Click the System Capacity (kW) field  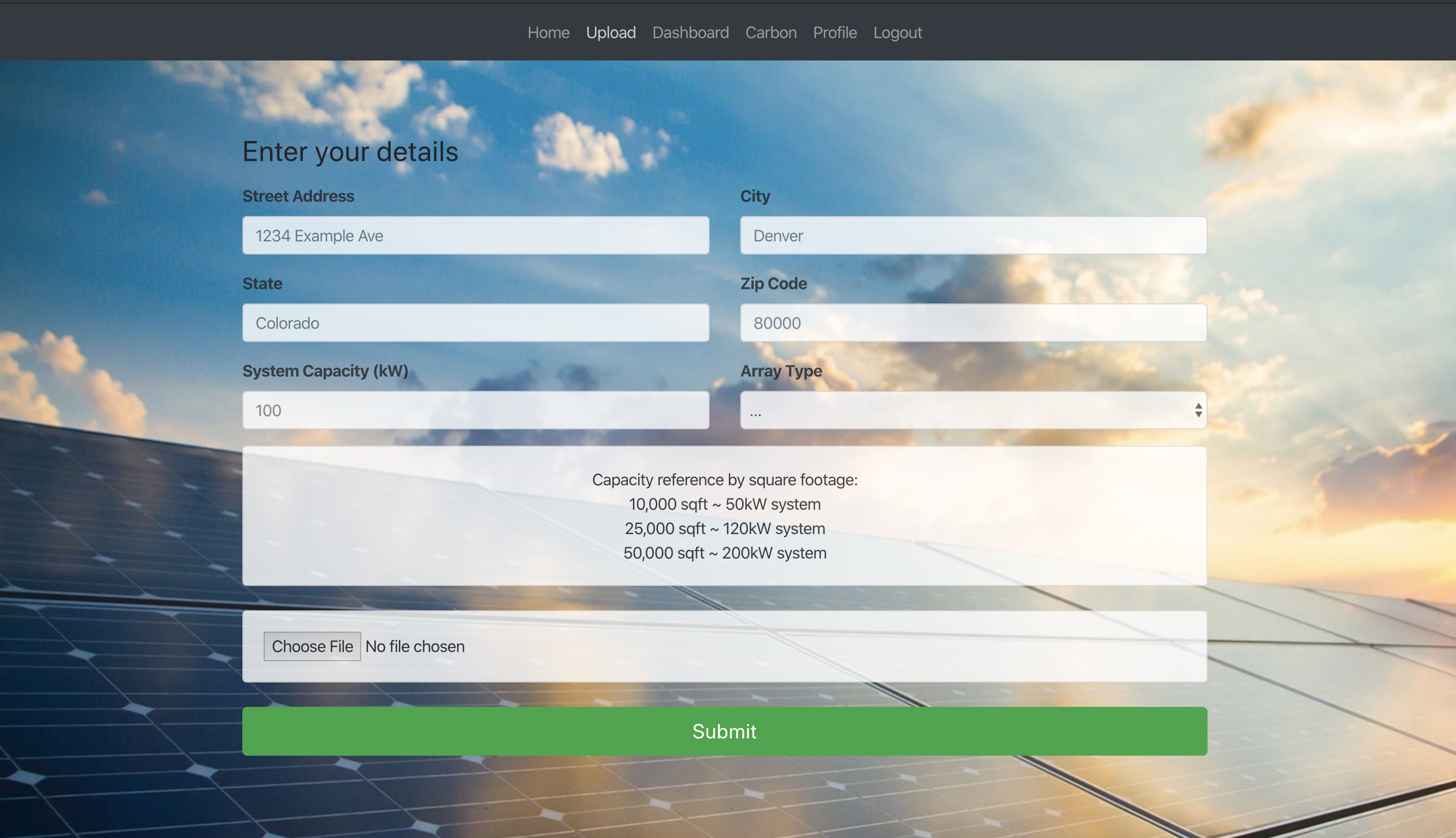pyautogui.click(x=475, y=411)
